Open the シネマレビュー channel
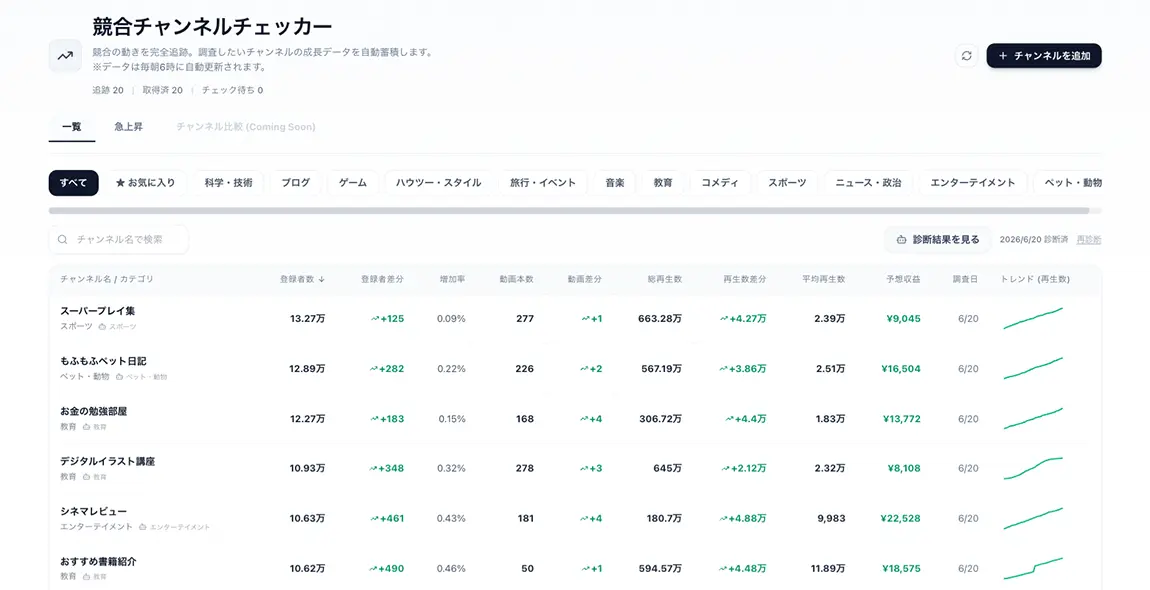Image resolution: width=1150 pixels, height=590 pixels. point(93,511)
